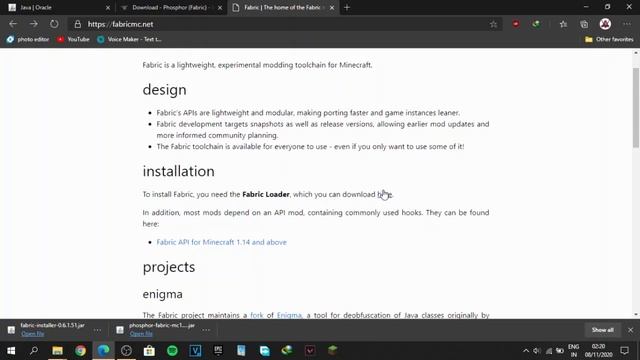
Task: Open the Voice Maker bookmark
Action: [x=129, y=39]
